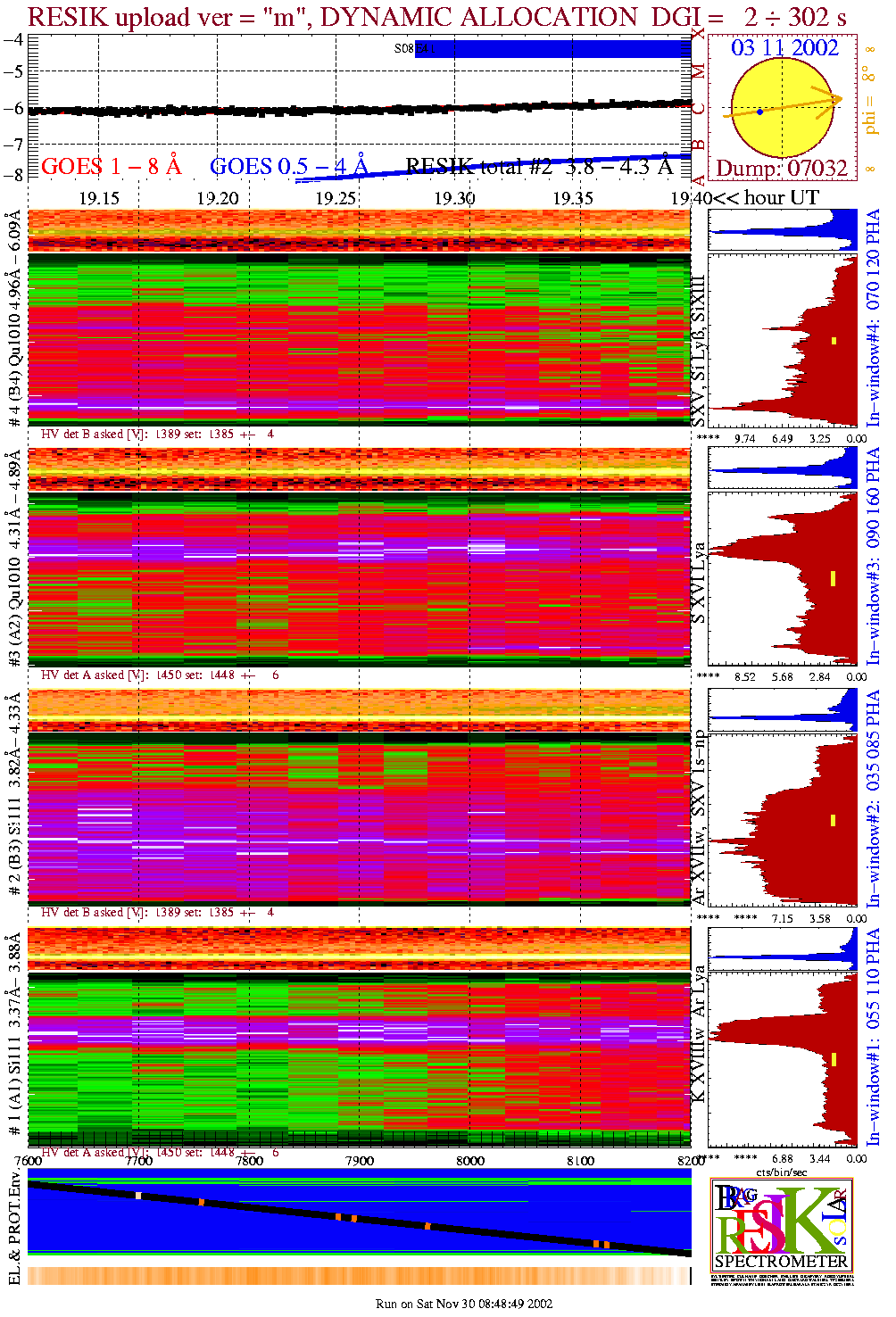
Task: Click the blue GOES 0.5 – 4 Å legend
Action: [x=288, y=167]
